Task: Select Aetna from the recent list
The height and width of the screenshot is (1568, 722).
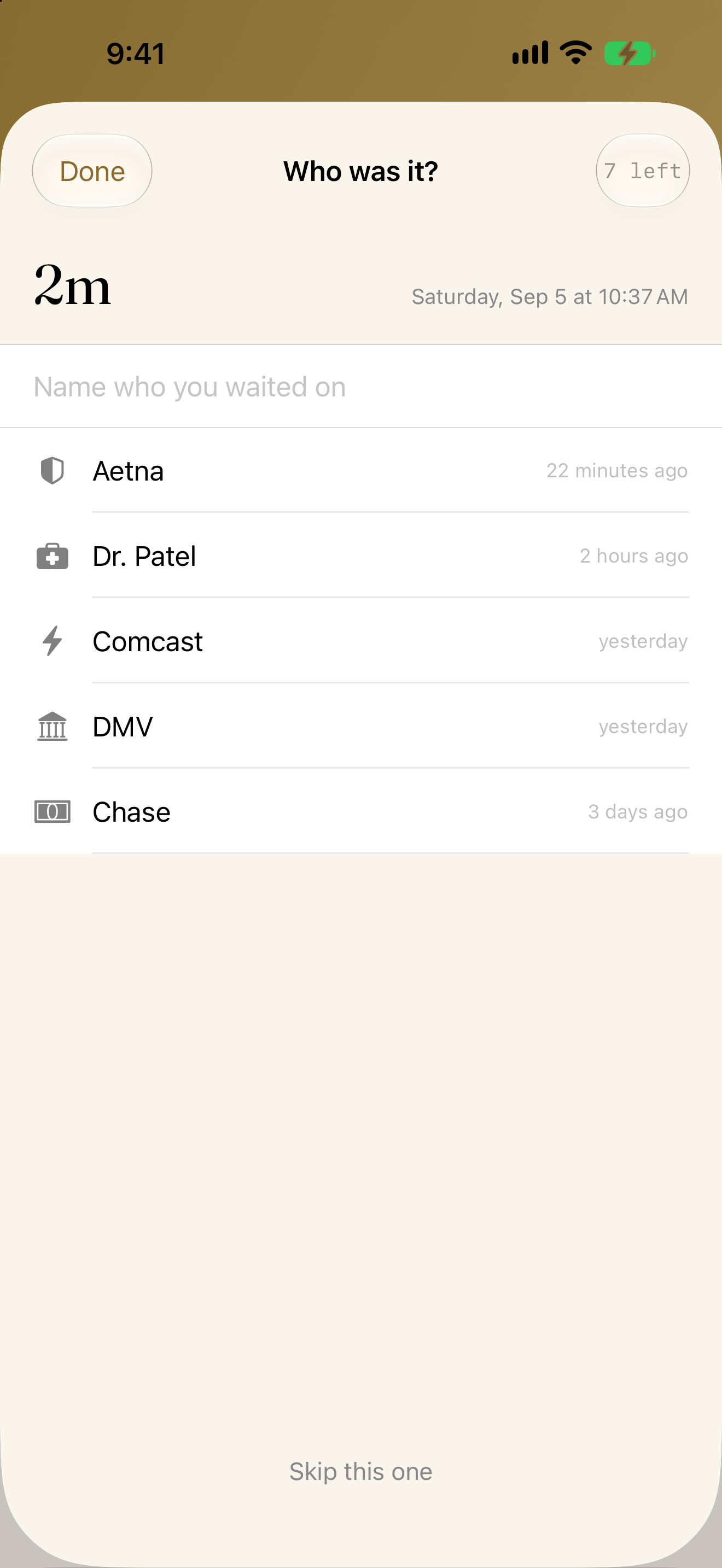Action: tap(361, 471)
